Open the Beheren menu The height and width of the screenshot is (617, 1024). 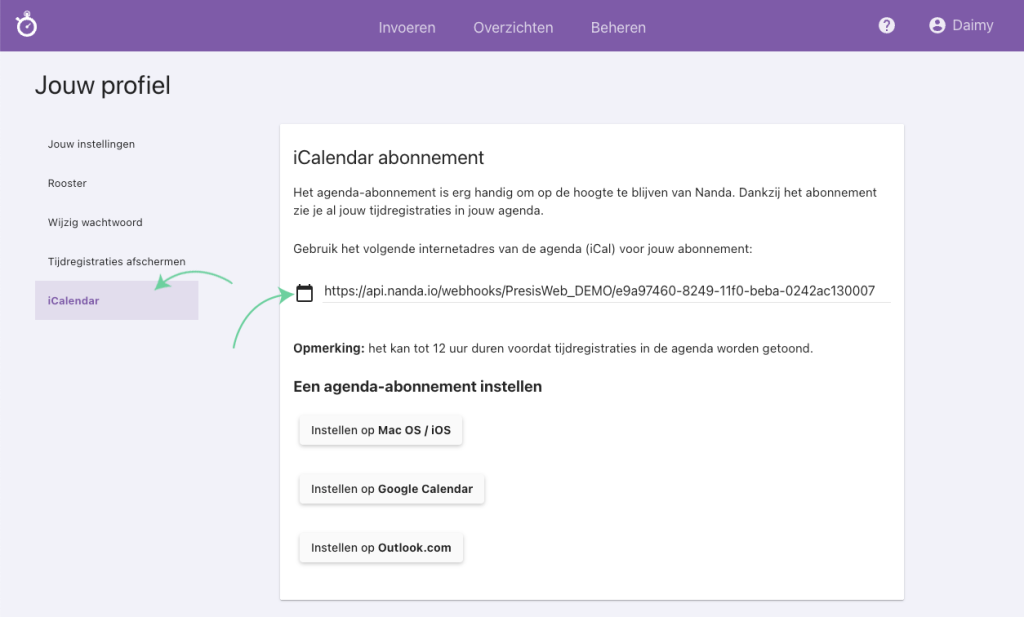tap(618, 28)
